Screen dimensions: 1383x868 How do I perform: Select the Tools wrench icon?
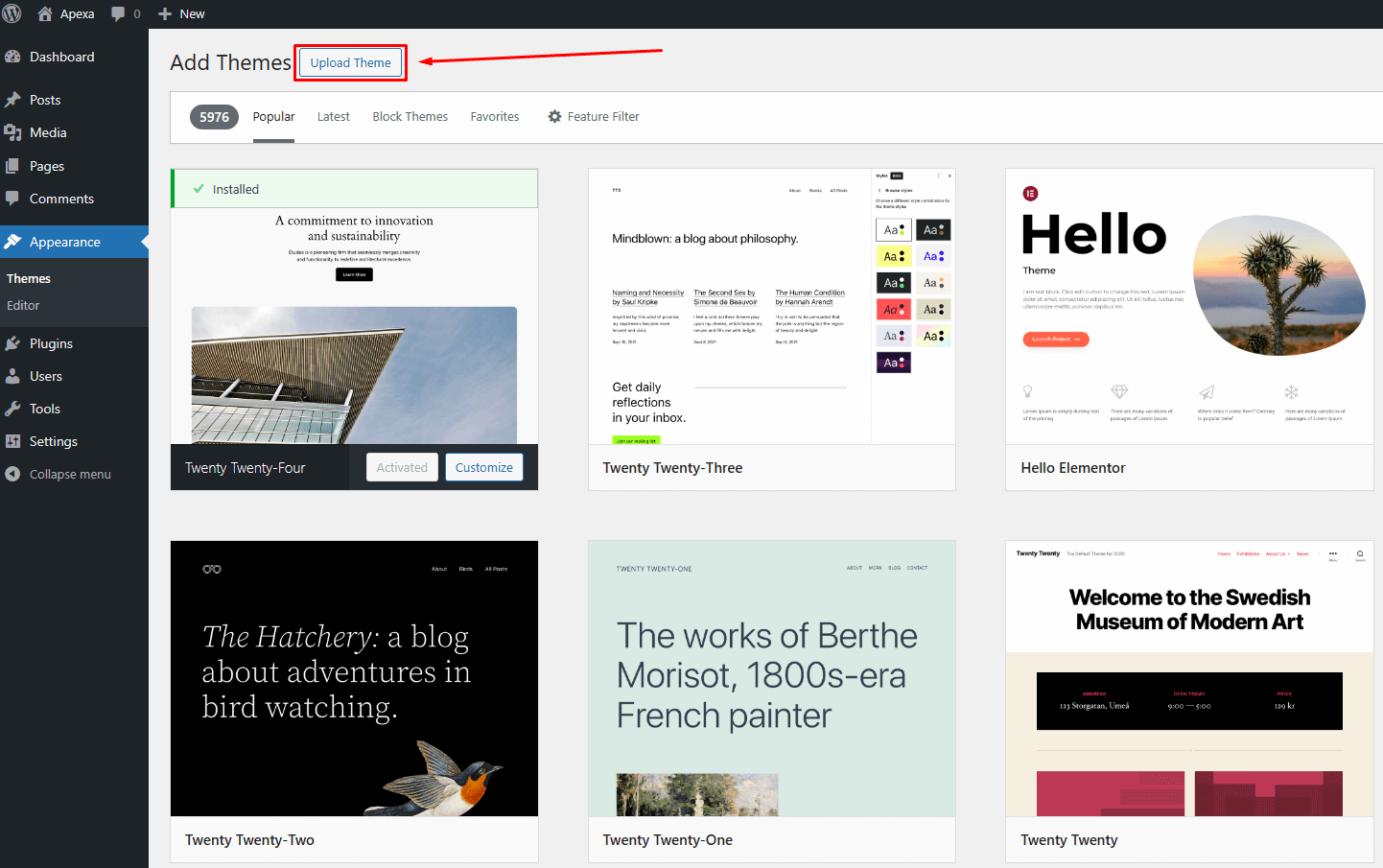click(12, 409)
